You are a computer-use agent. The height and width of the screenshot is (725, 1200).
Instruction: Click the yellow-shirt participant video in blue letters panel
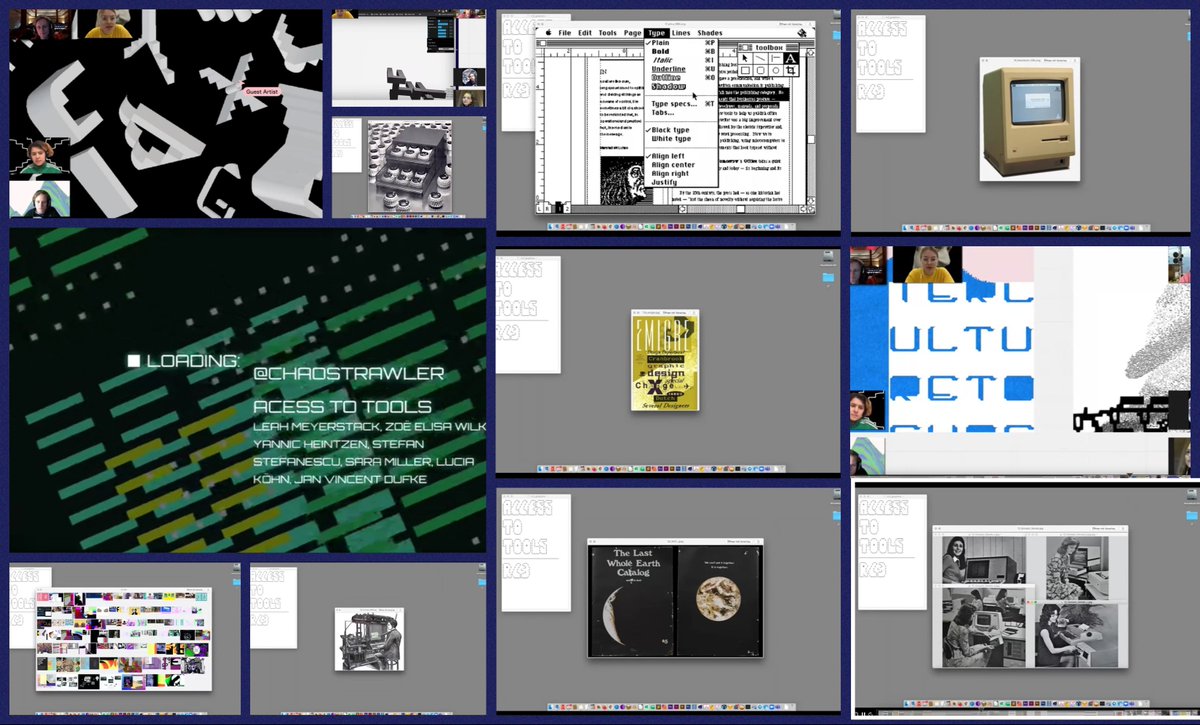click(927, 264)
